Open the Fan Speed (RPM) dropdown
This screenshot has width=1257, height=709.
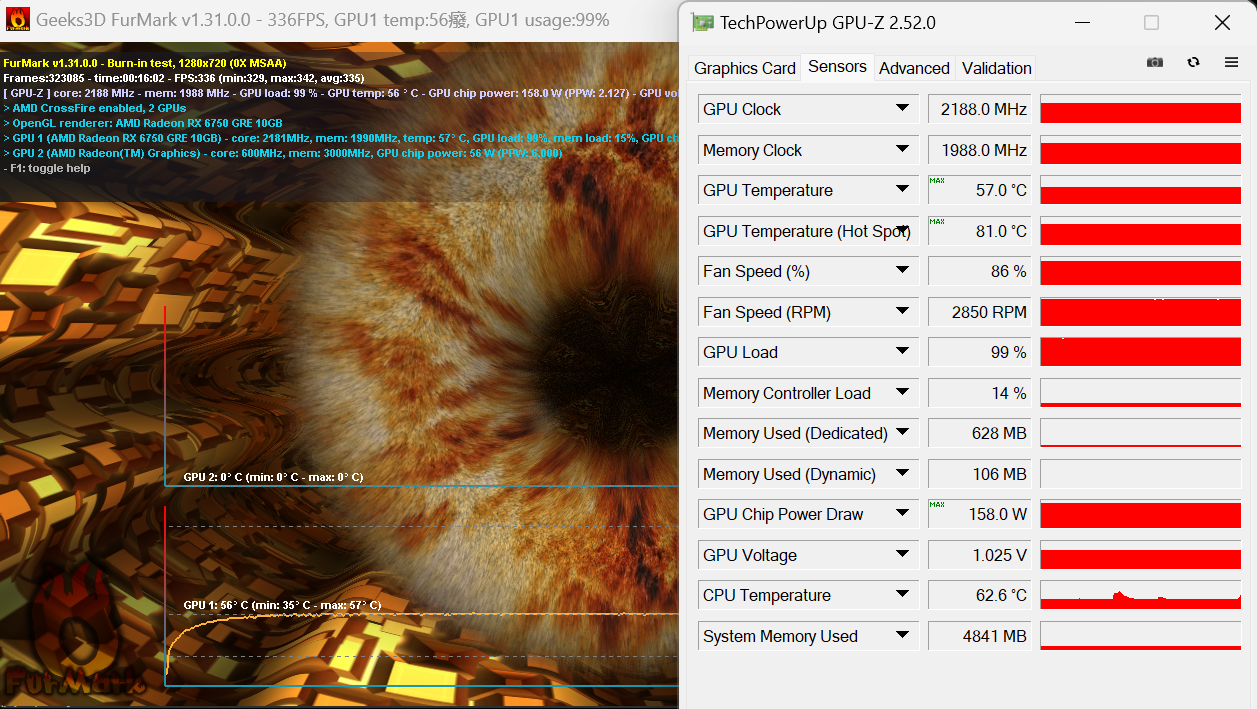(x=902, y=311)
